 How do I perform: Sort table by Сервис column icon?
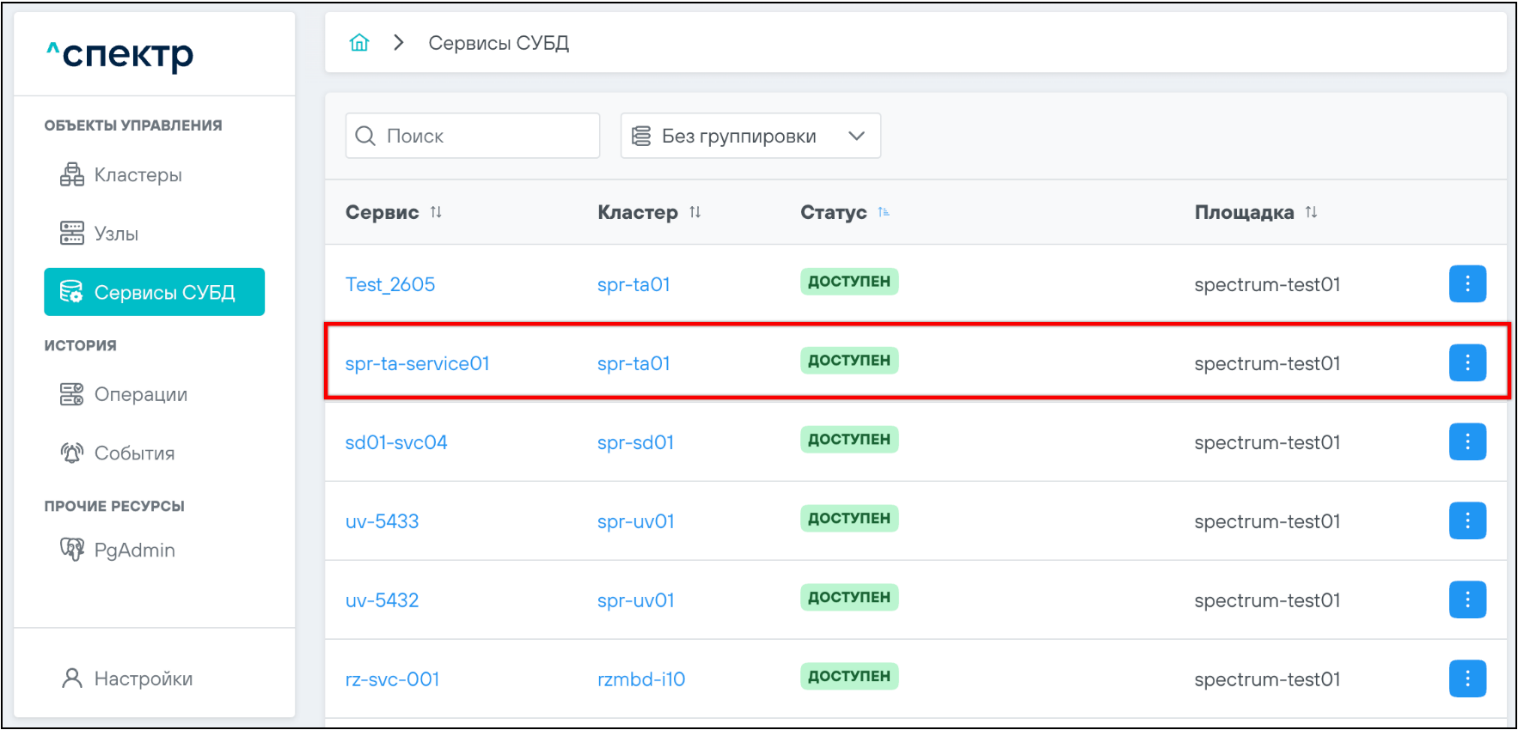coord(436,213)
